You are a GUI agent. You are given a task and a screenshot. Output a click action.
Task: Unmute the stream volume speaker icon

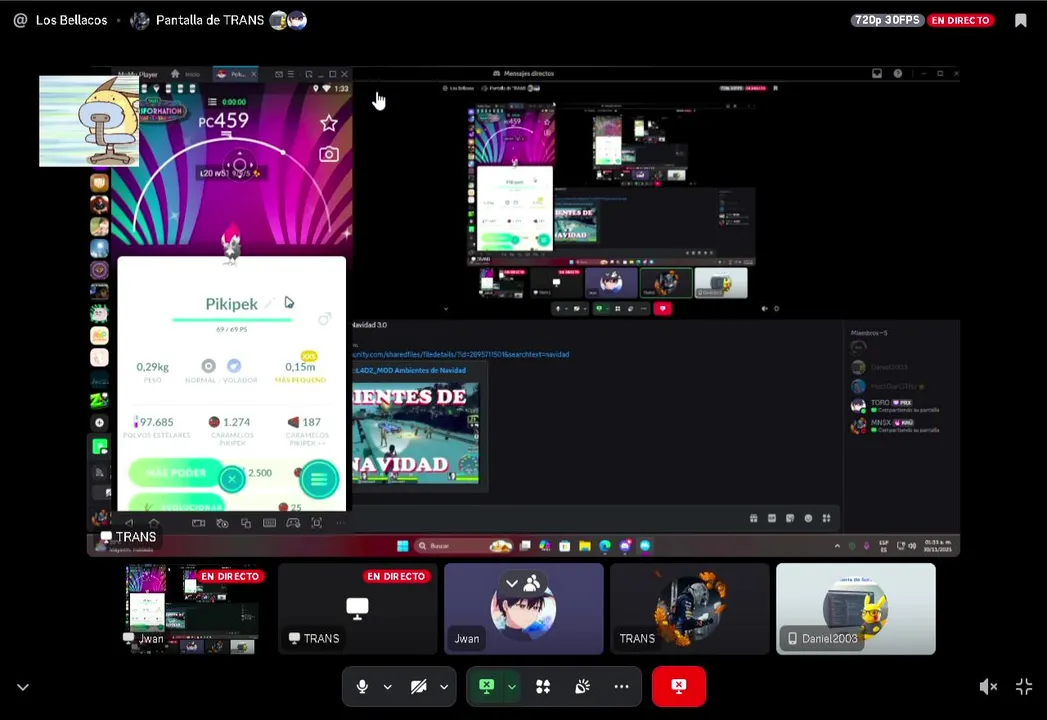point(988,687)
